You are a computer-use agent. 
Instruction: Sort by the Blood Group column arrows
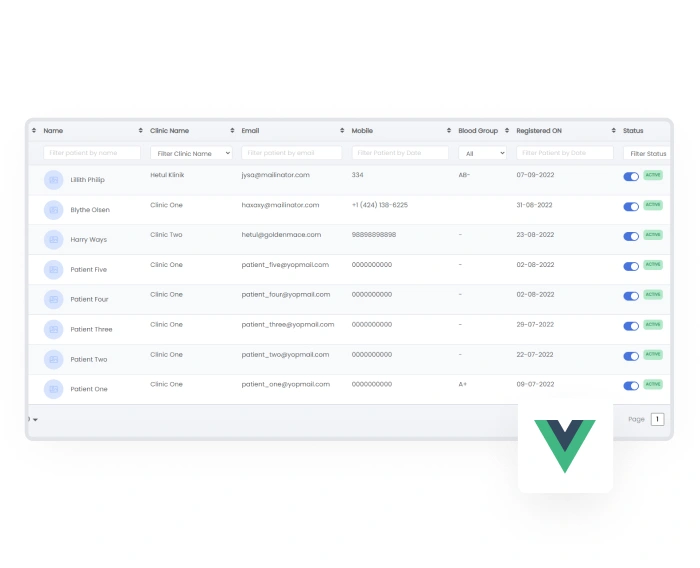click(x=507, y=130)
